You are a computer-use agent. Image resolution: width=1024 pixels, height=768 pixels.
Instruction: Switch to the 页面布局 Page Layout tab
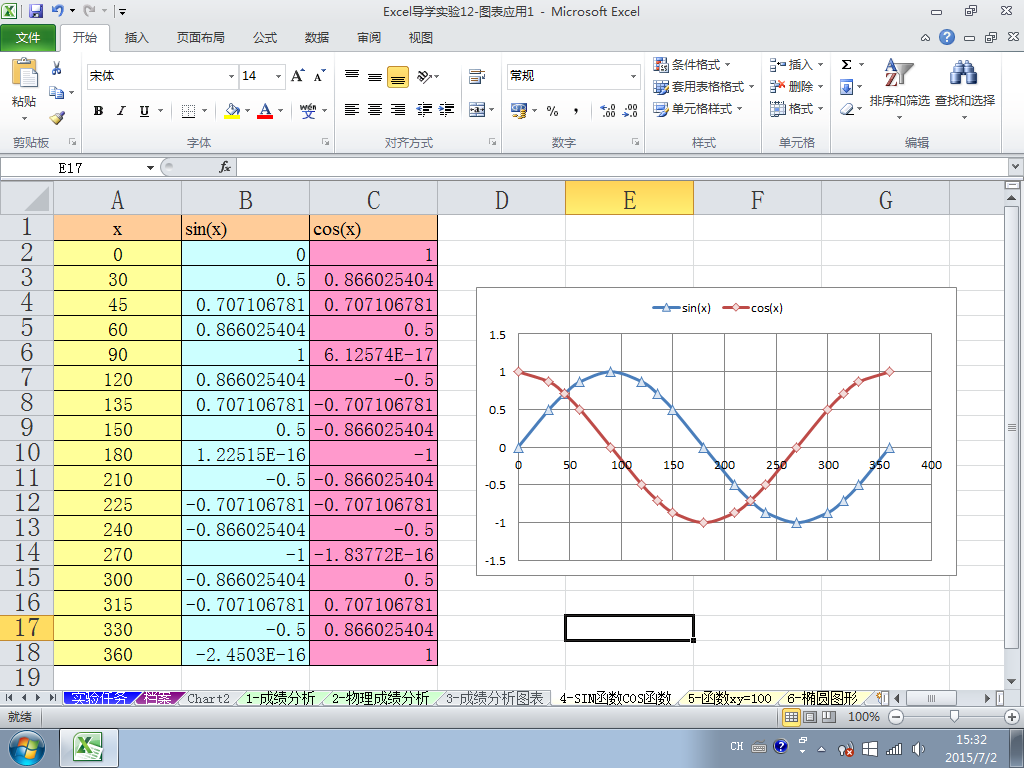click(x=200, y=37)
